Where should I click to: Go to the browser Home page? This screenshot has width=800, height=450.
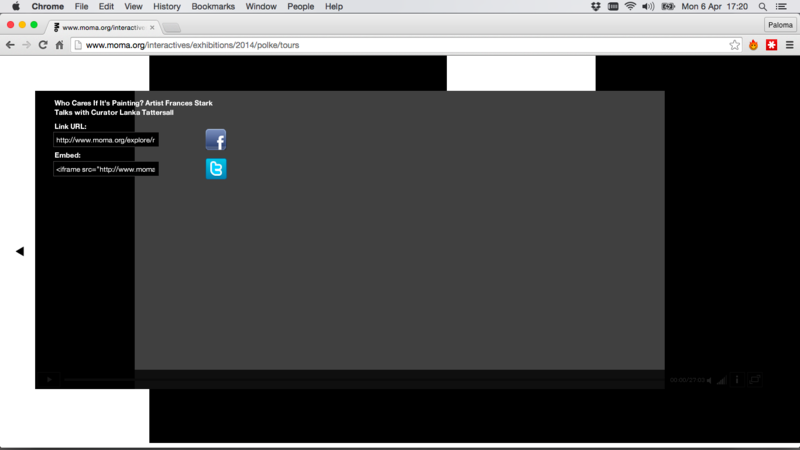59,45
